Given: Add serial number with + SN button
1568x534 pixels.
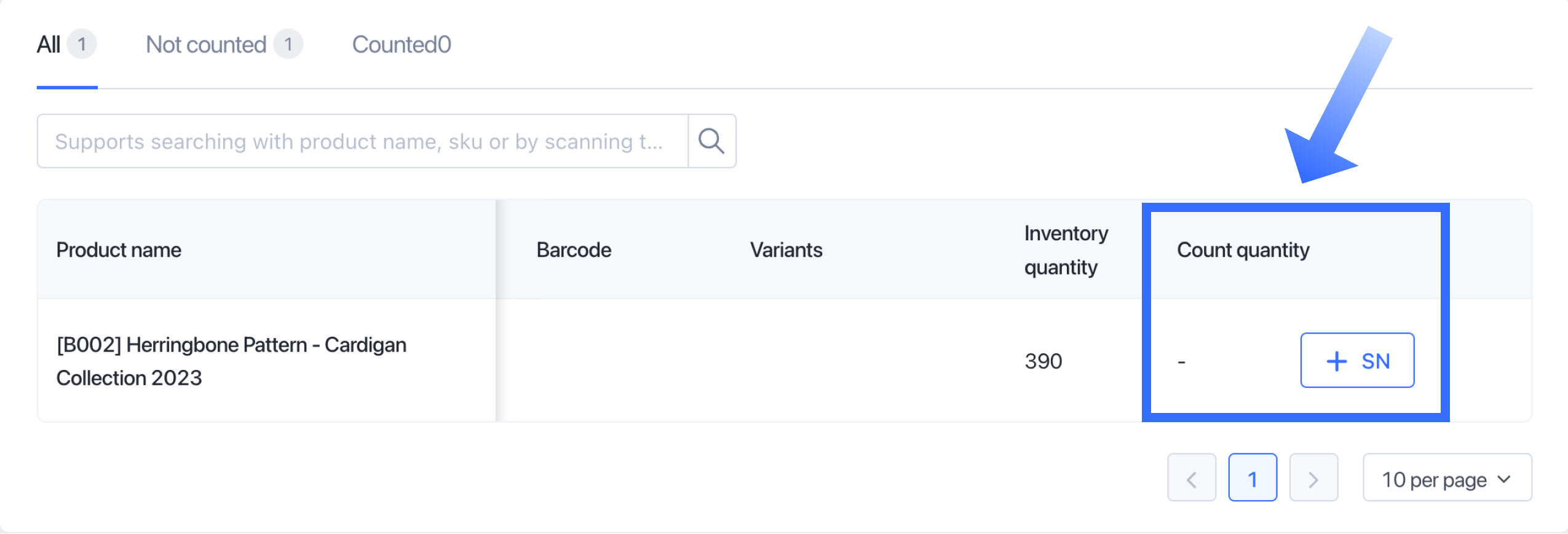Looking at the screenshot, I should [1357, 361].
